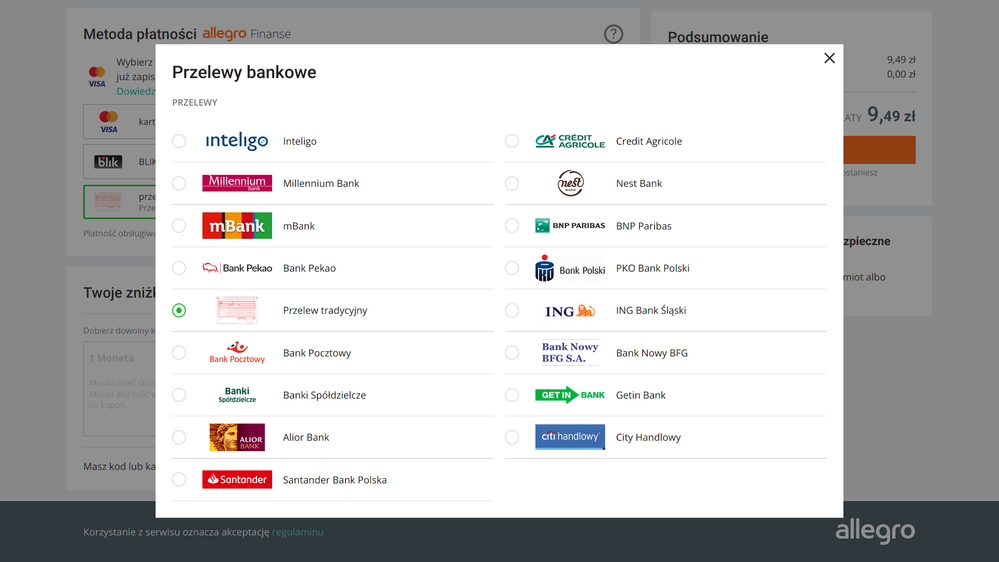Click the BLIK logo in background page
Image resolution: width=999 pixels, height=562 pixels.
[x=108, y=162]
